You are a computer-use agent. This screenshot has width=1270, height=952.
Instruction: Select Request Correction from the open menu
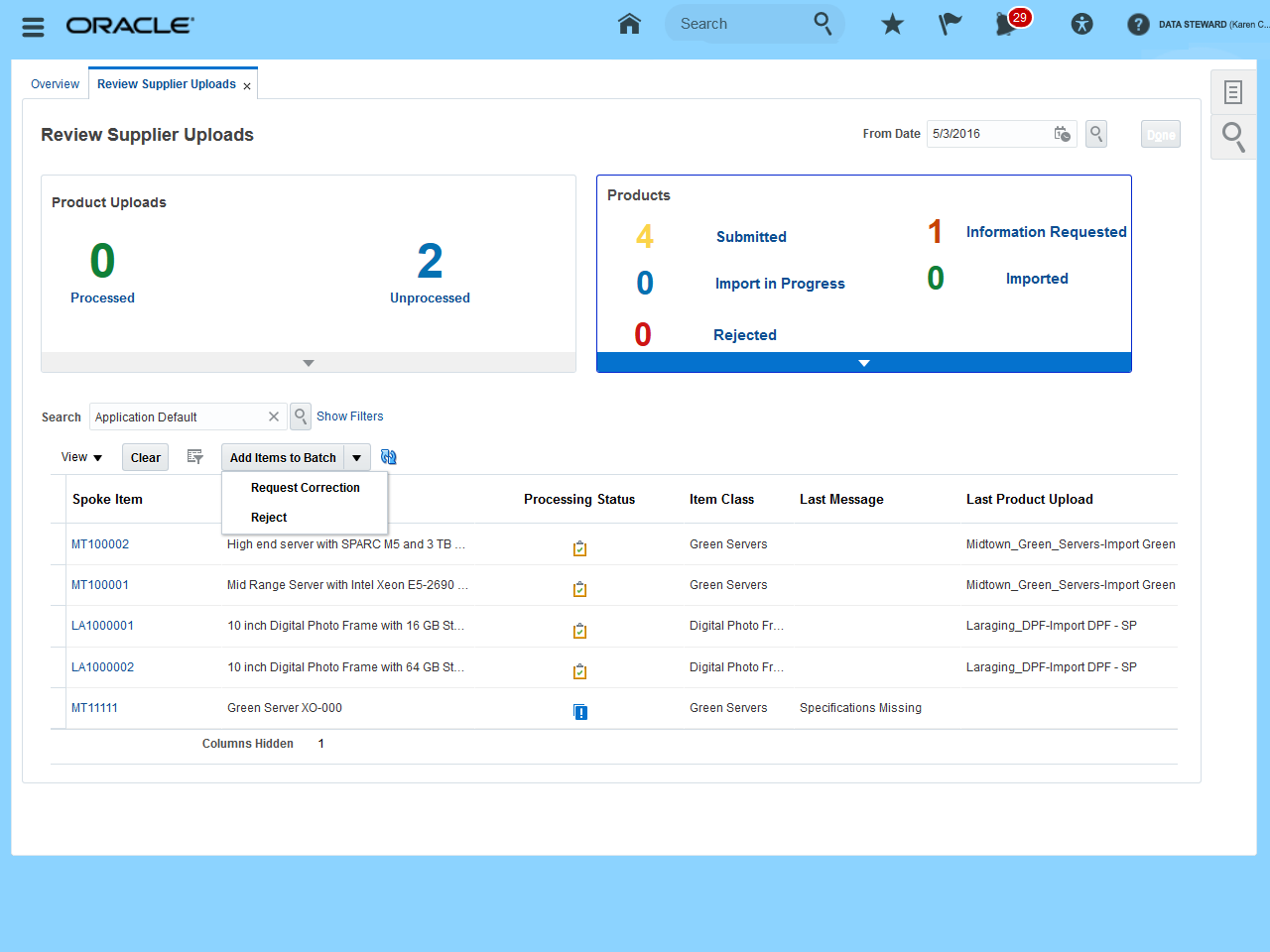[304, 487]
